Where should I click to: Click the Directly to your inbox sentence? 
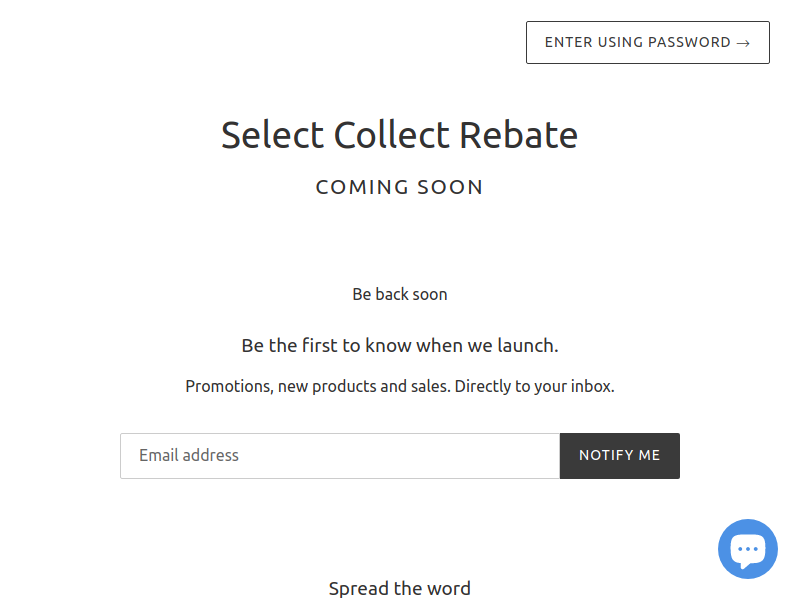coord(534,386)
